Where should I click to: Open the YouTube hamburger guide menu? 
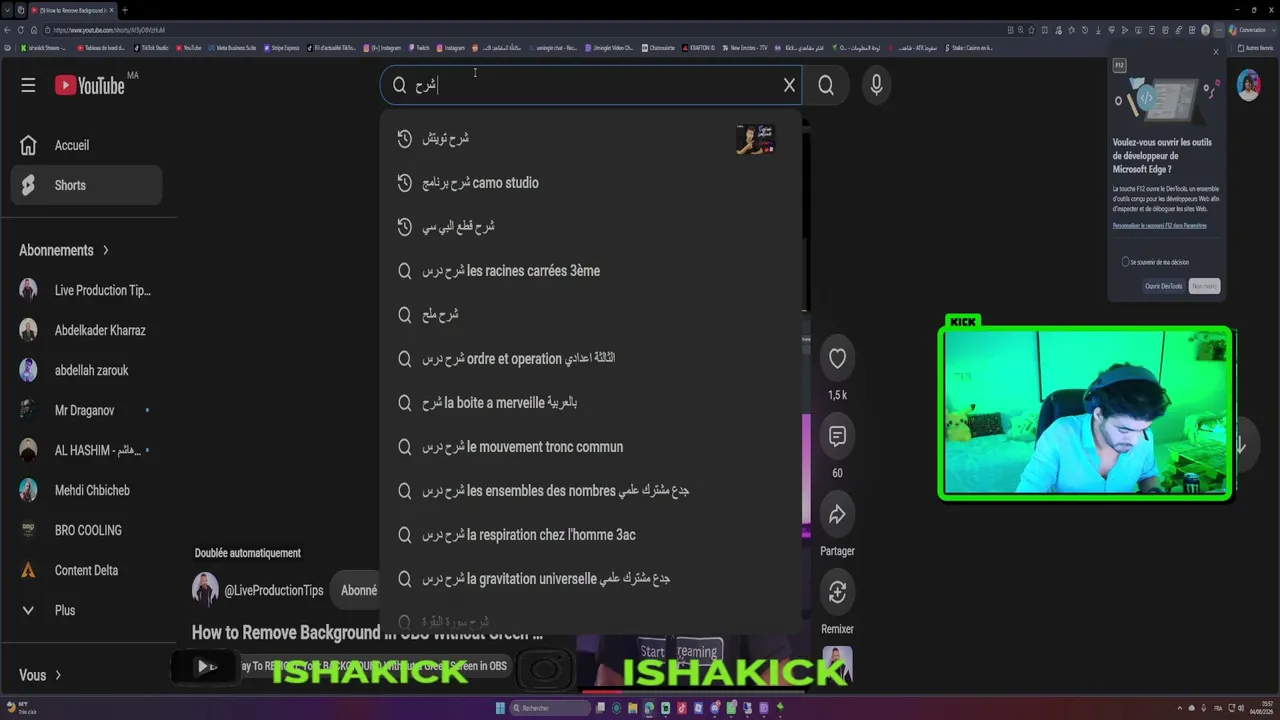(28, 85)
